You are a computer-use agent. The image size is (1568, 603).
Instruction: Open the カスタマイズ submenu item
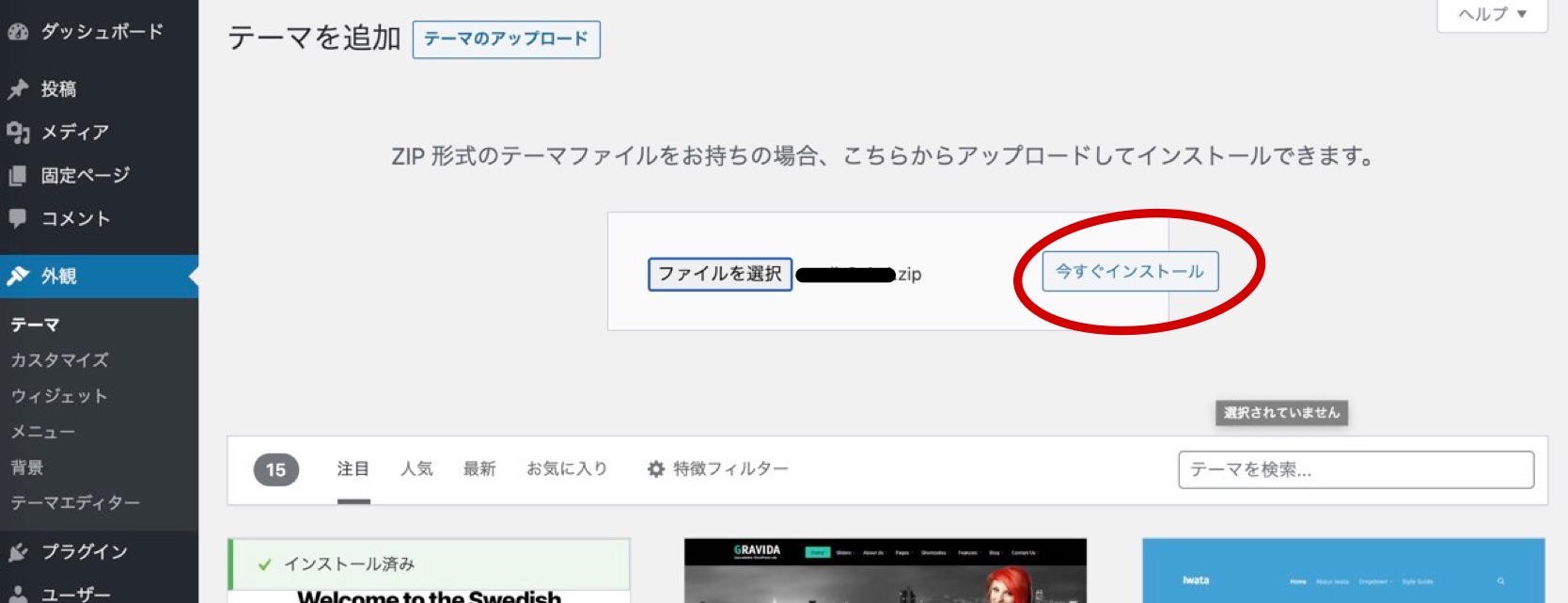tap(59, 360)
